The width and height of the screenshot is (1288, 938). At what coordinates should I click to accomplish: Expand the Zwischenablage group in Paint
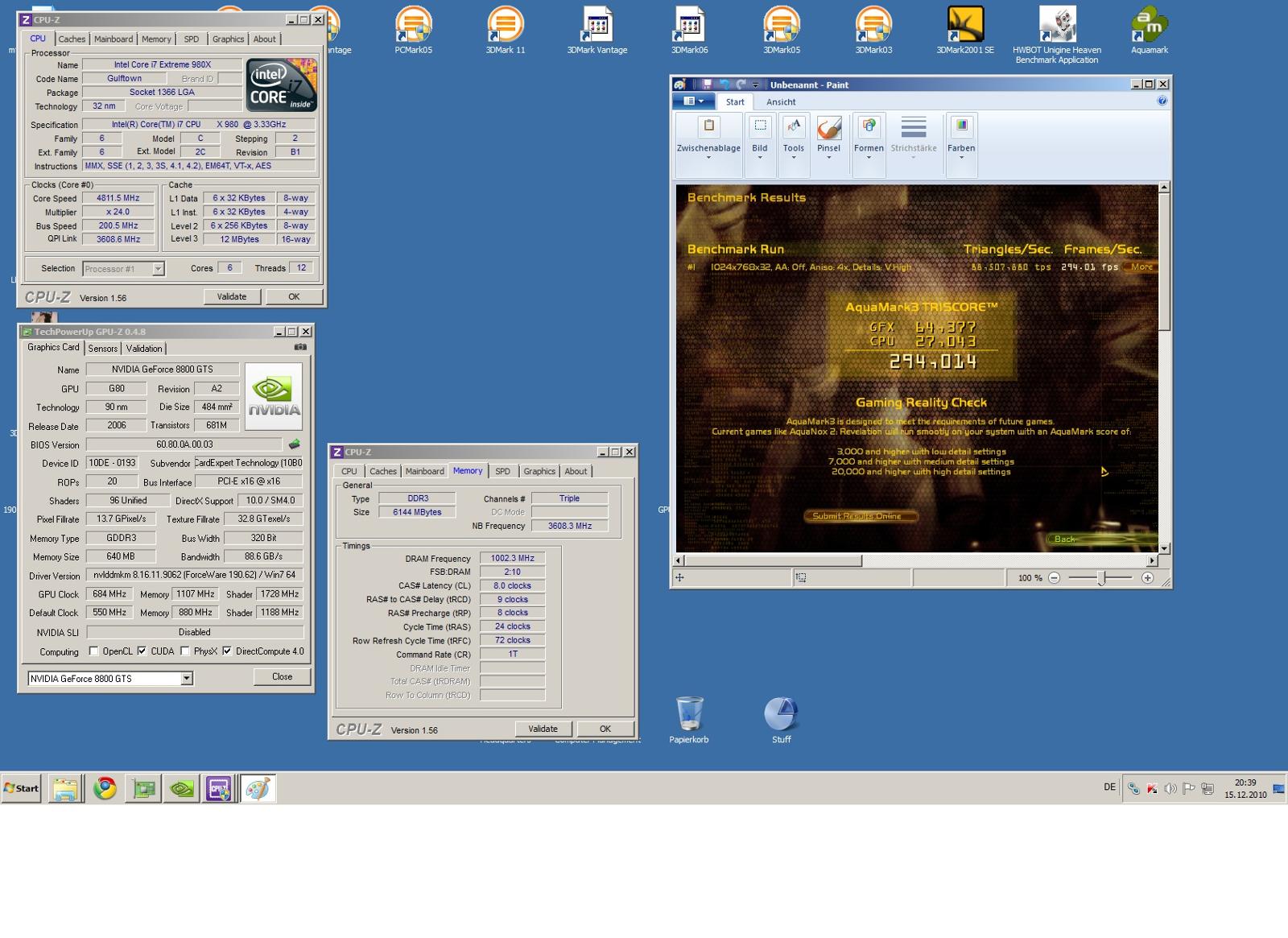tap(708, 158)
